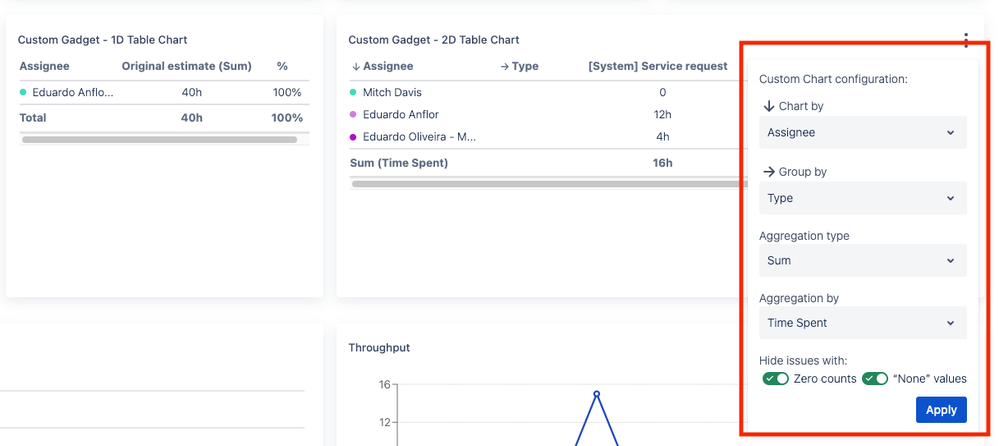Open the Group by Type dropdown
The height and width of the screenshot is (446, 999).
pyautogui.click(x=863, y=198)
